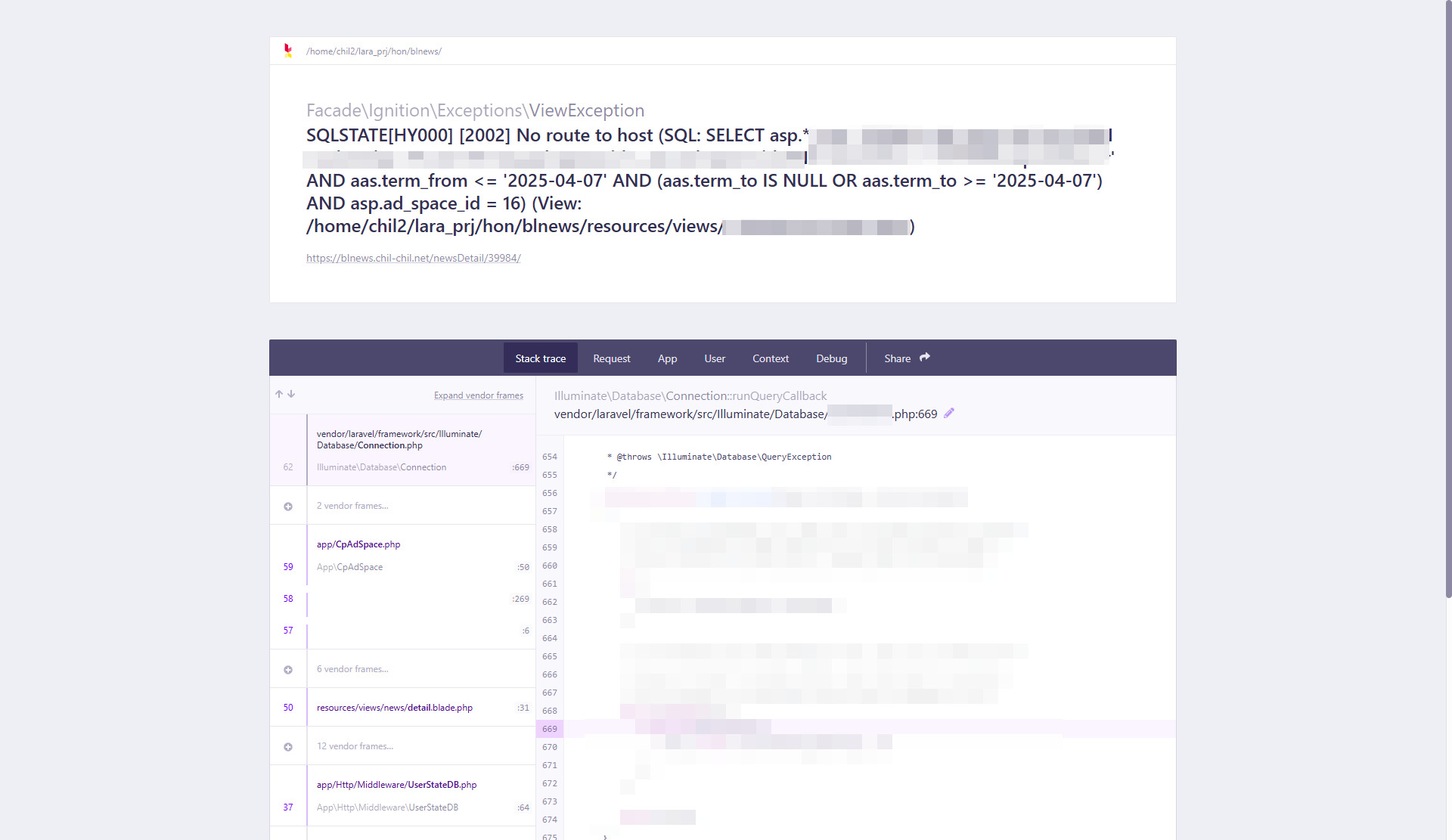Open the Context tab

coord(770,358)
